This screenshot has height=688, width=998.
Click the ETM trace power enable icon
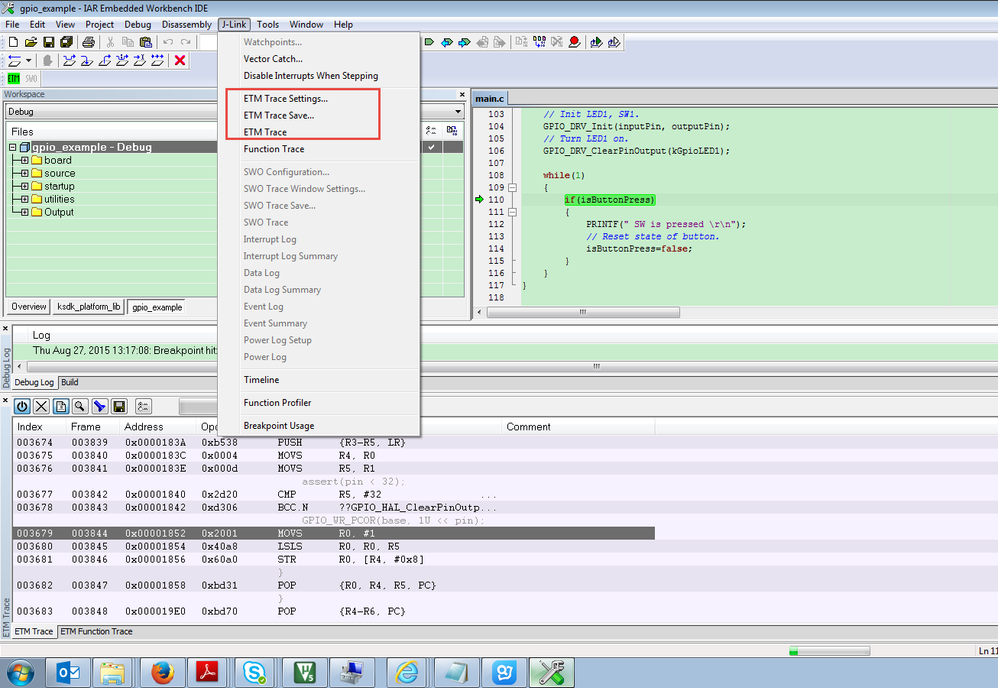tap(22, 406)
